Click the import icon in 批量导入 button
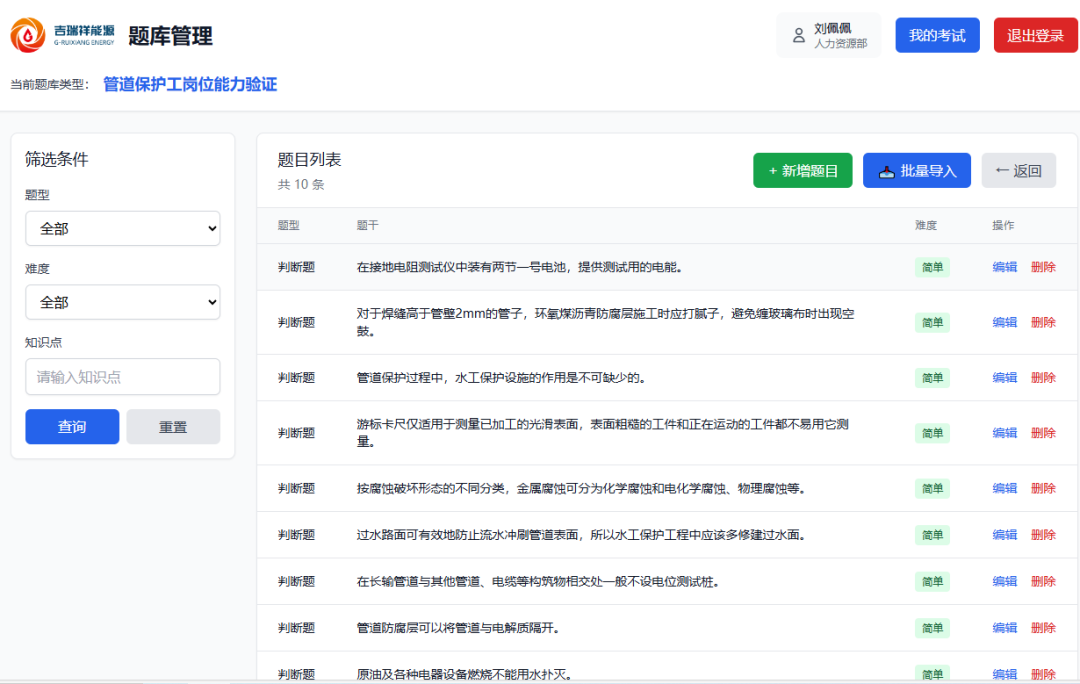Screen dimensions: 1080x684 [x=886, y=171]
